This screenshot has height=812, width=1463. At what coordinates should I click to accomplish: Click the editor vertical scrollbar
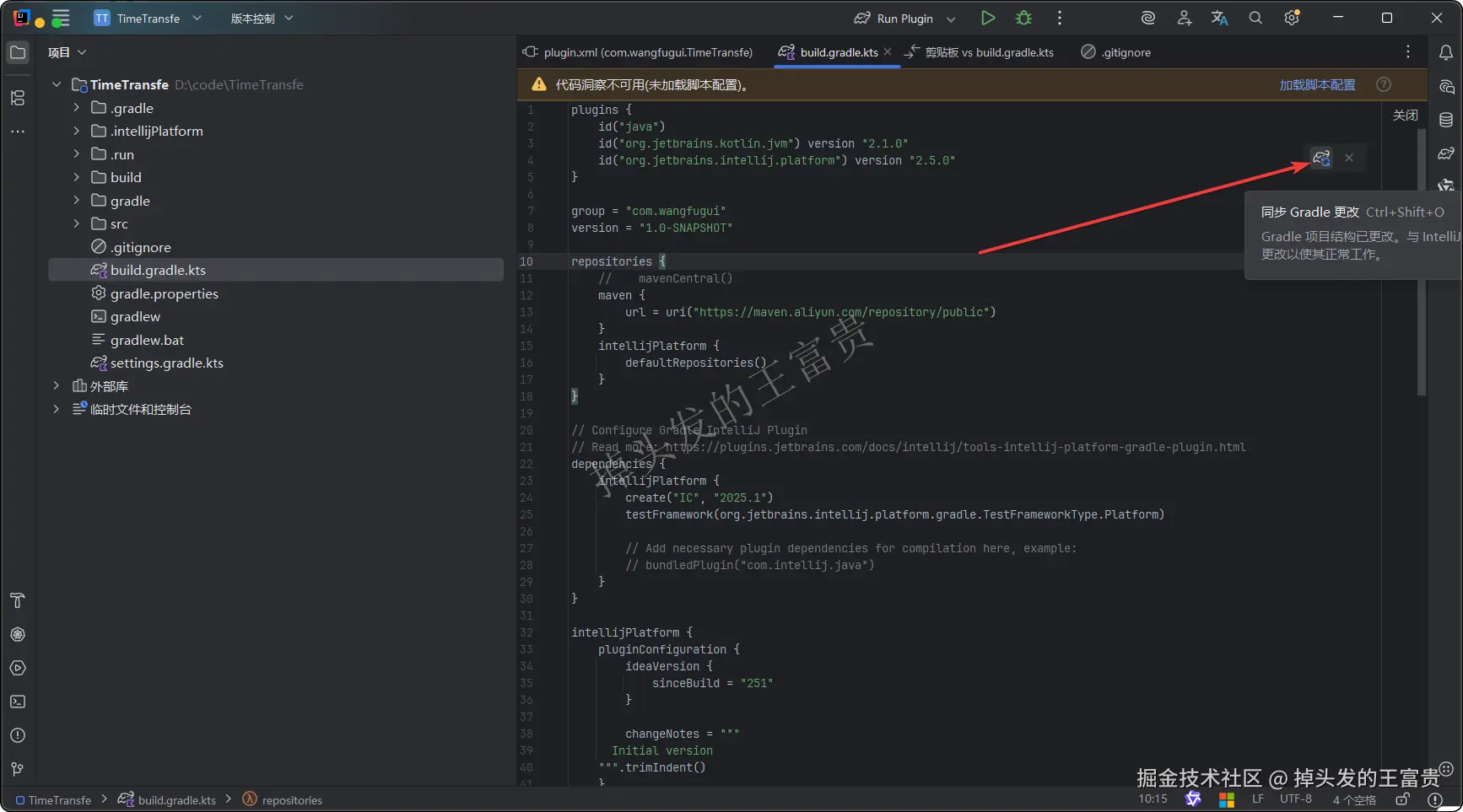[x=1422, y=261]
